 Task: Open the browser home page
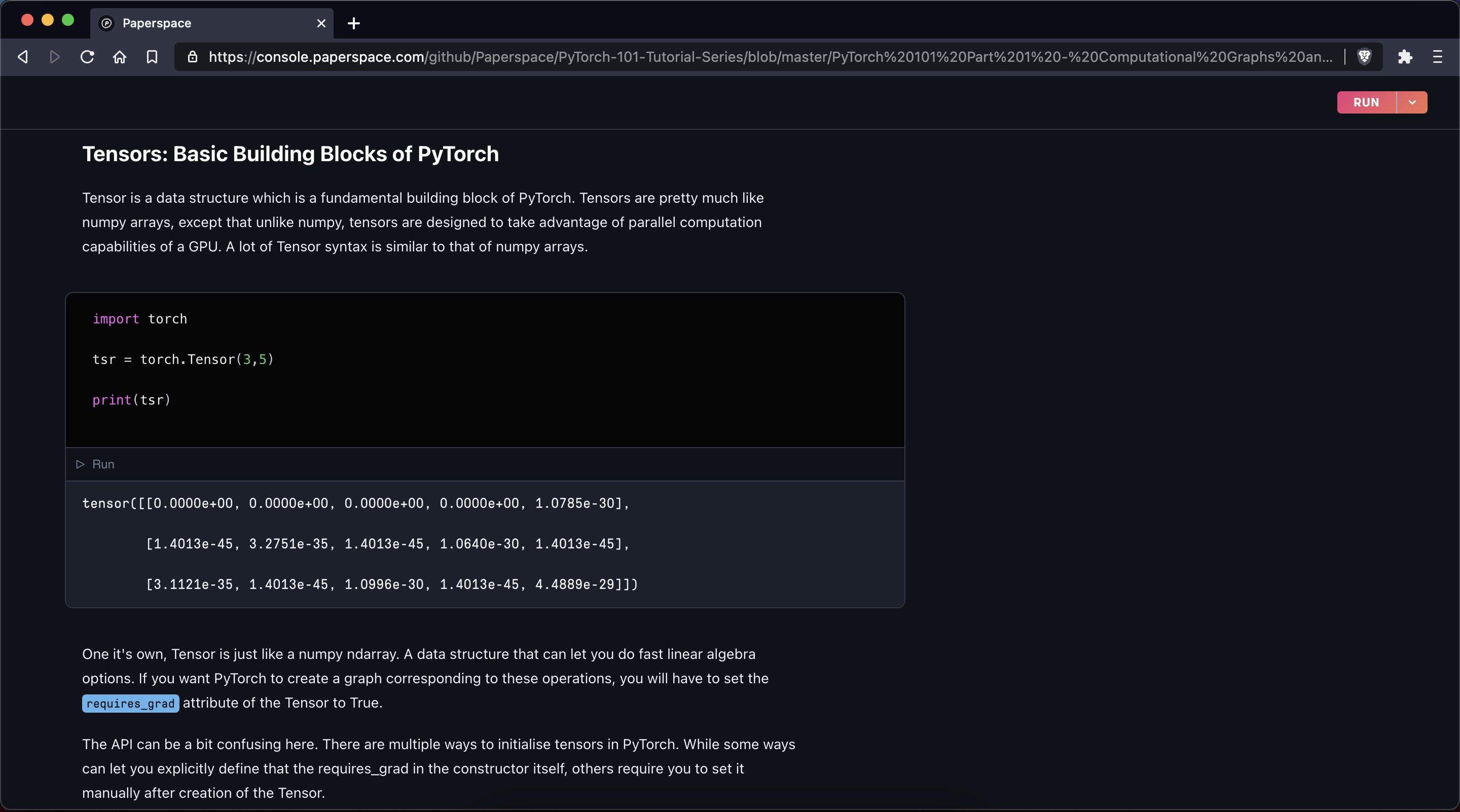point(120,57)
